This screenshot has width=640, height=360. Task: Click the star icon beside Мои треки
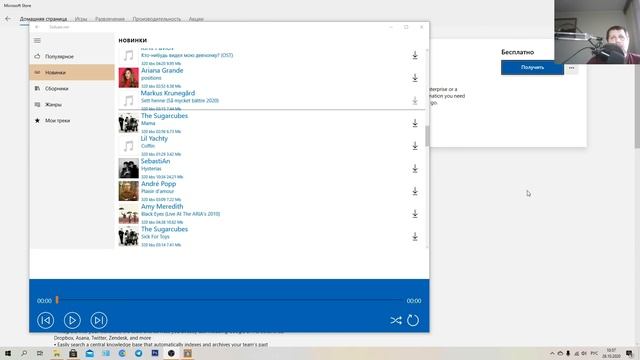[x=37, y=120]
